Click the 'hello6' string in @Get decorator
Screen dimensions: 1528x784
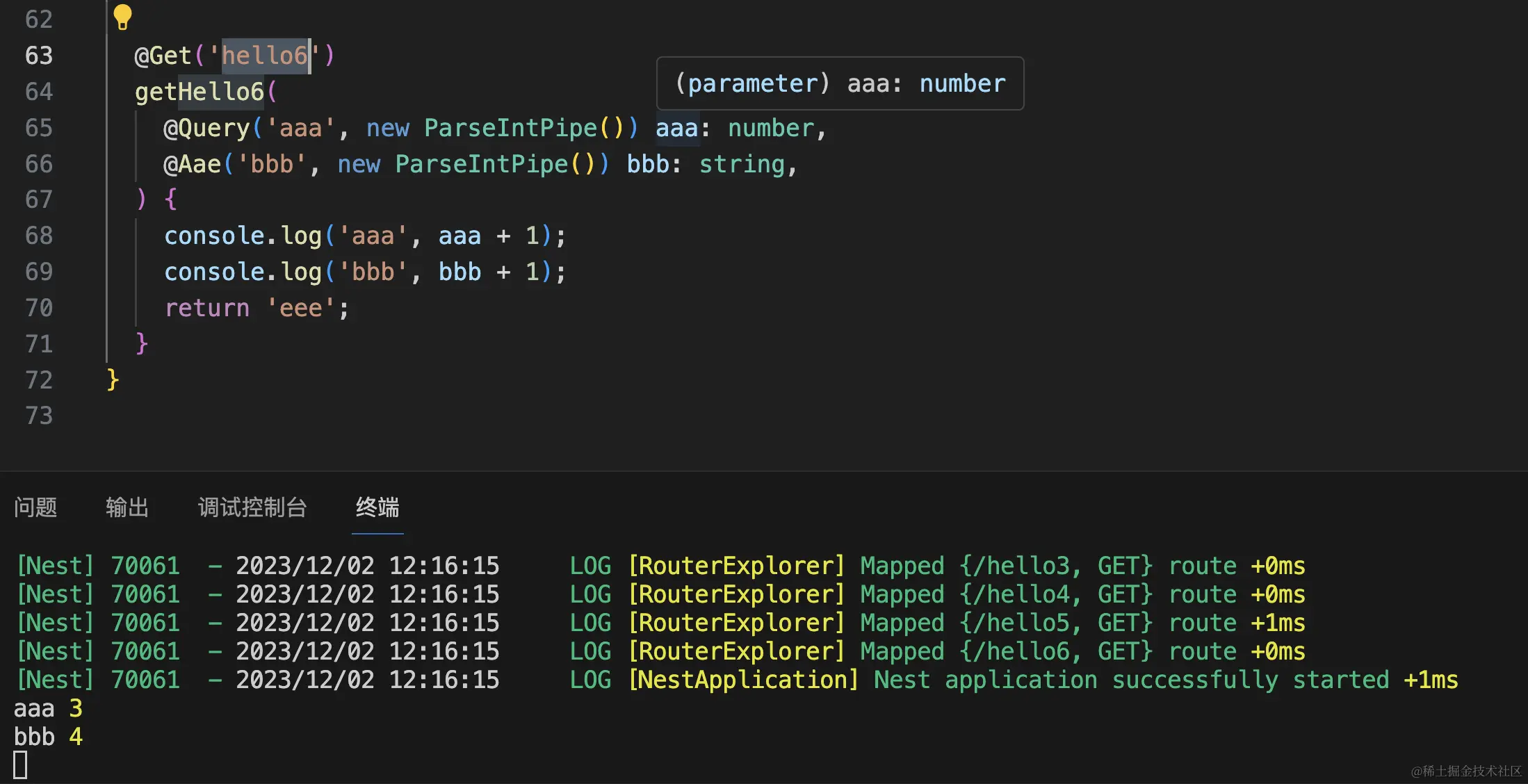(264, 56)
